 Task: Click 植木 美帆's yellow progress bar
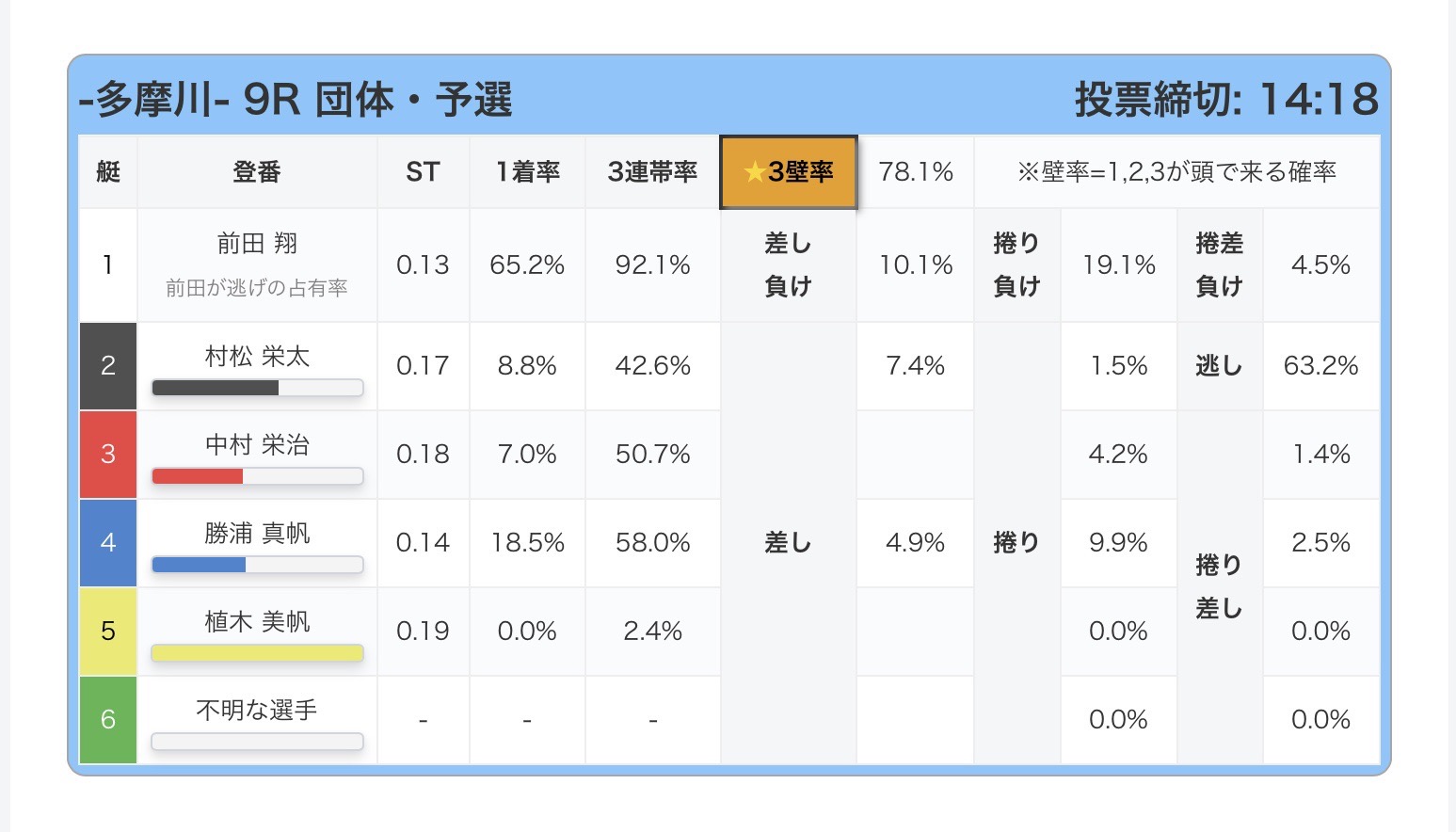tap(257, 653)
